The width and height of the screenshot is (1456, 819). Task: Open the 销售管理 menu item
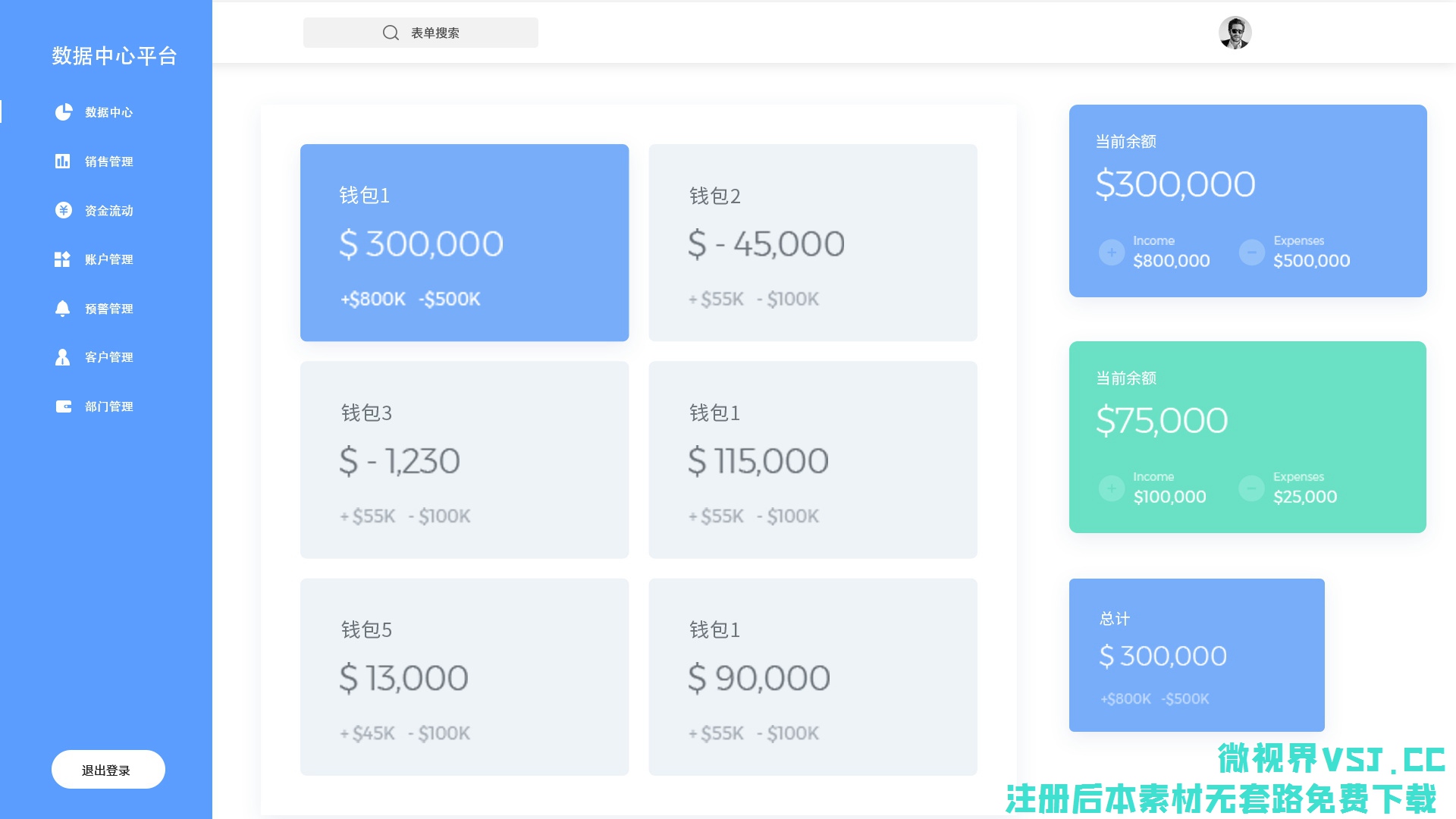click(x=108, y=162)
